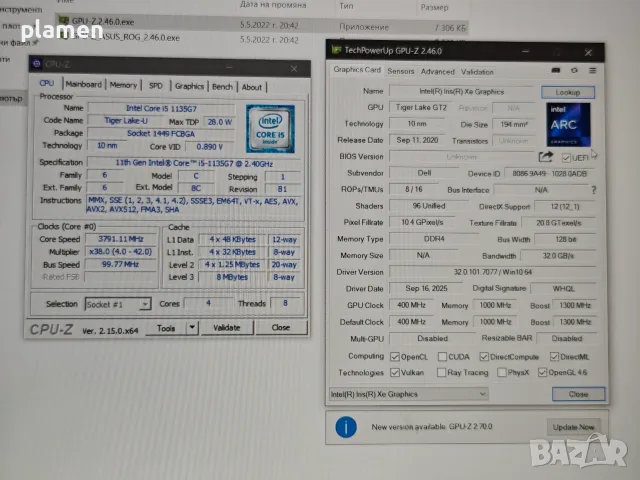Screen dimensions: 640x480
Task: Open the Sensors tab in GPU-Z
Action: 400,71
